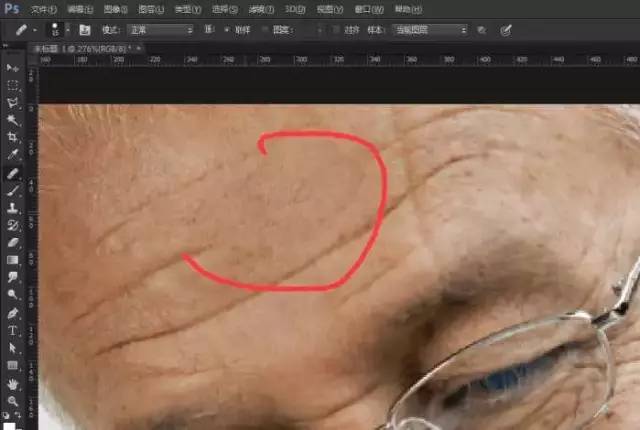Select the Clone Stamp tool
The image size is (640, 430).
click(x=13, y=207)
